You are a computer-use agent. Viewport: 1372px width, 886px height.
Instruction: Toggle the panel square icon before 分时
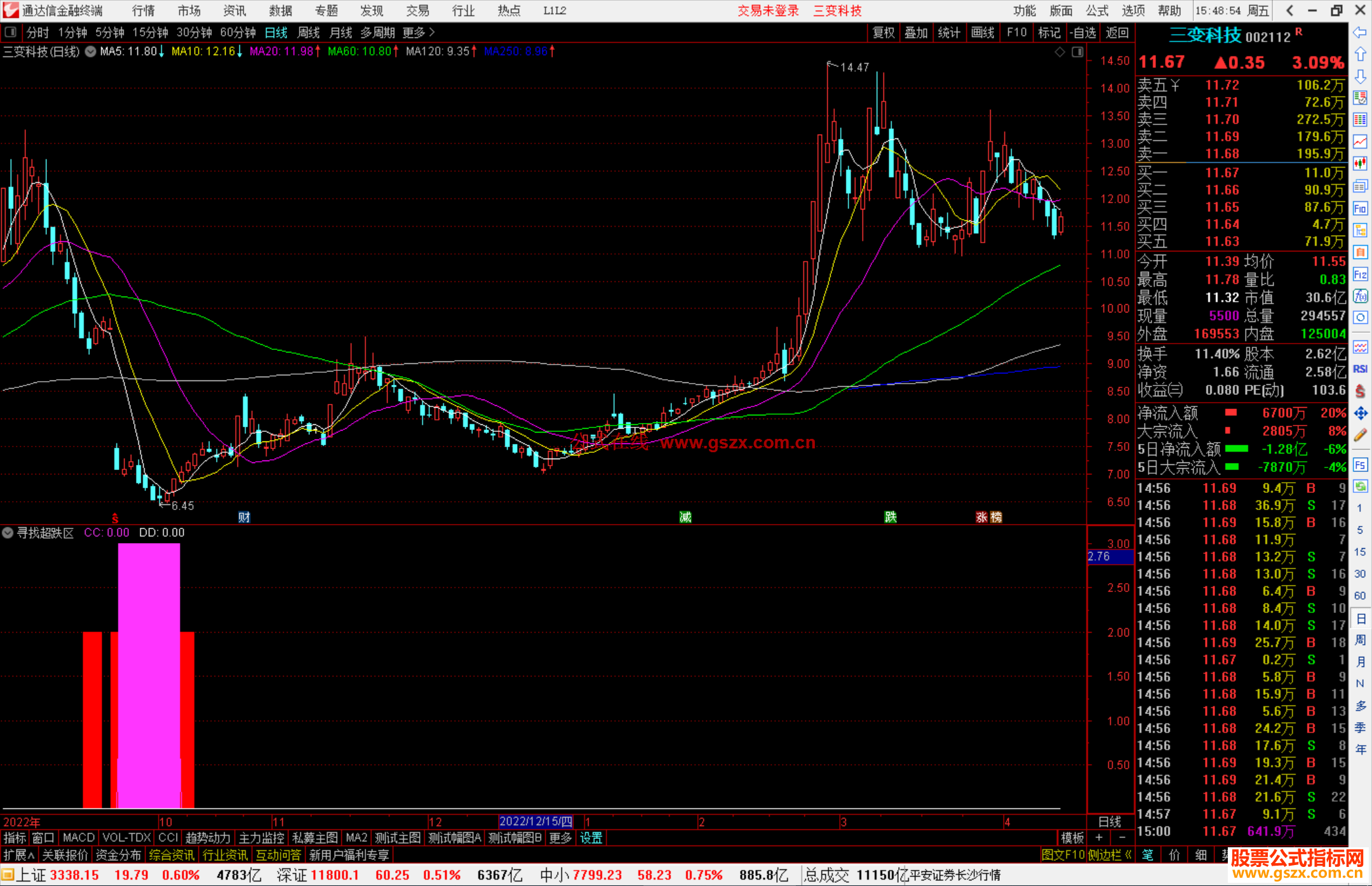pos(11,32)
